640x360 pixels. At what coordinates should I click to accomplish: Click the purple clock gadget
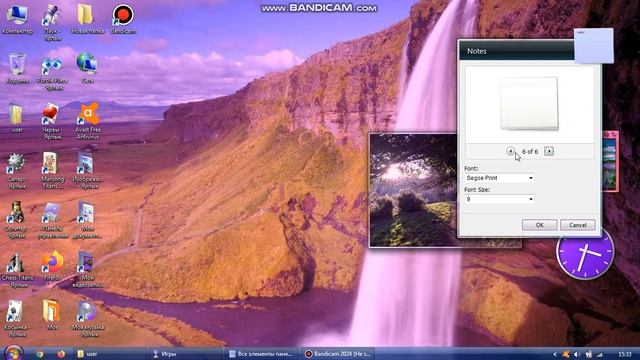click(585, 253)
